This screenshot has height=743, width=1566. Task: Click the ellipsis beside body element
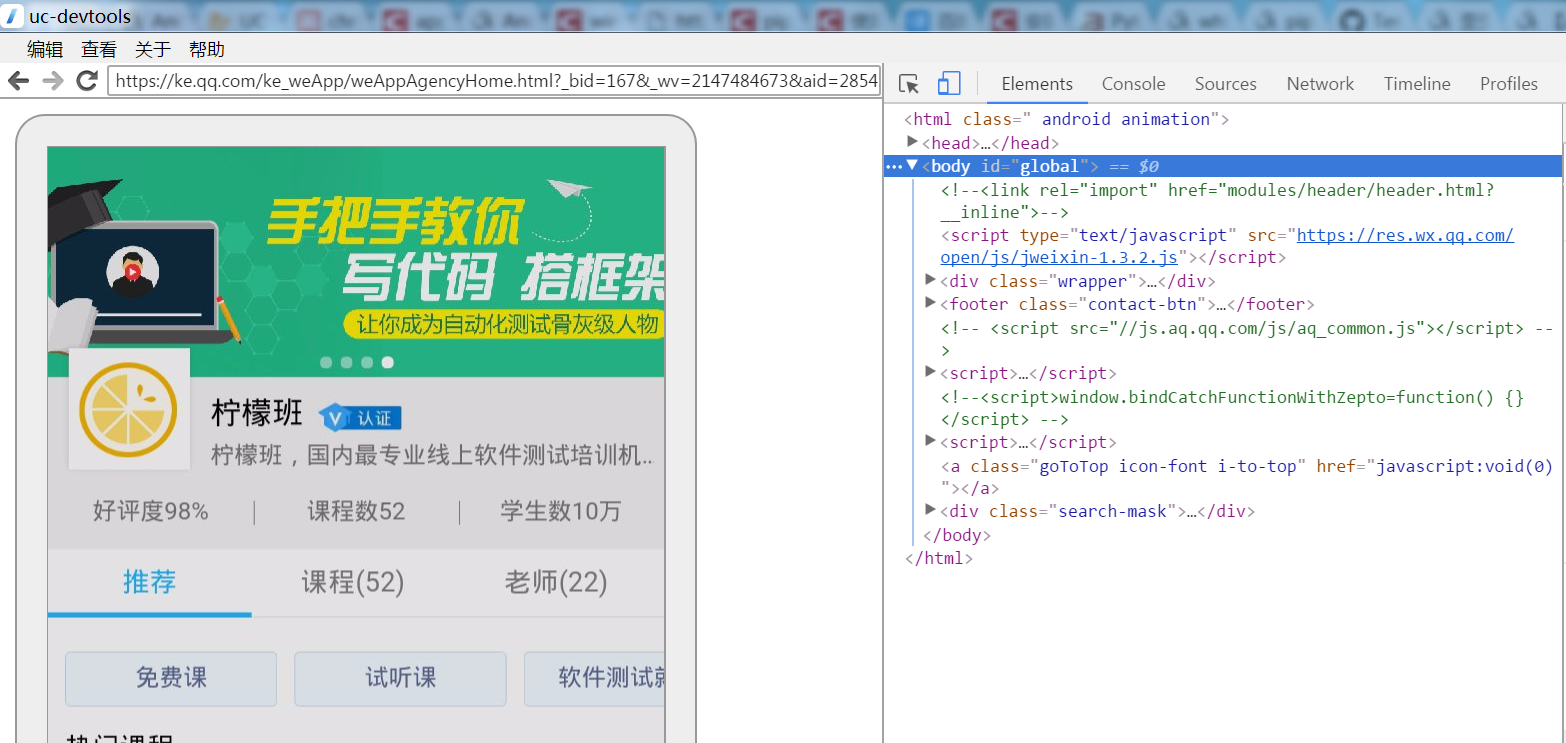click(893, 166)
